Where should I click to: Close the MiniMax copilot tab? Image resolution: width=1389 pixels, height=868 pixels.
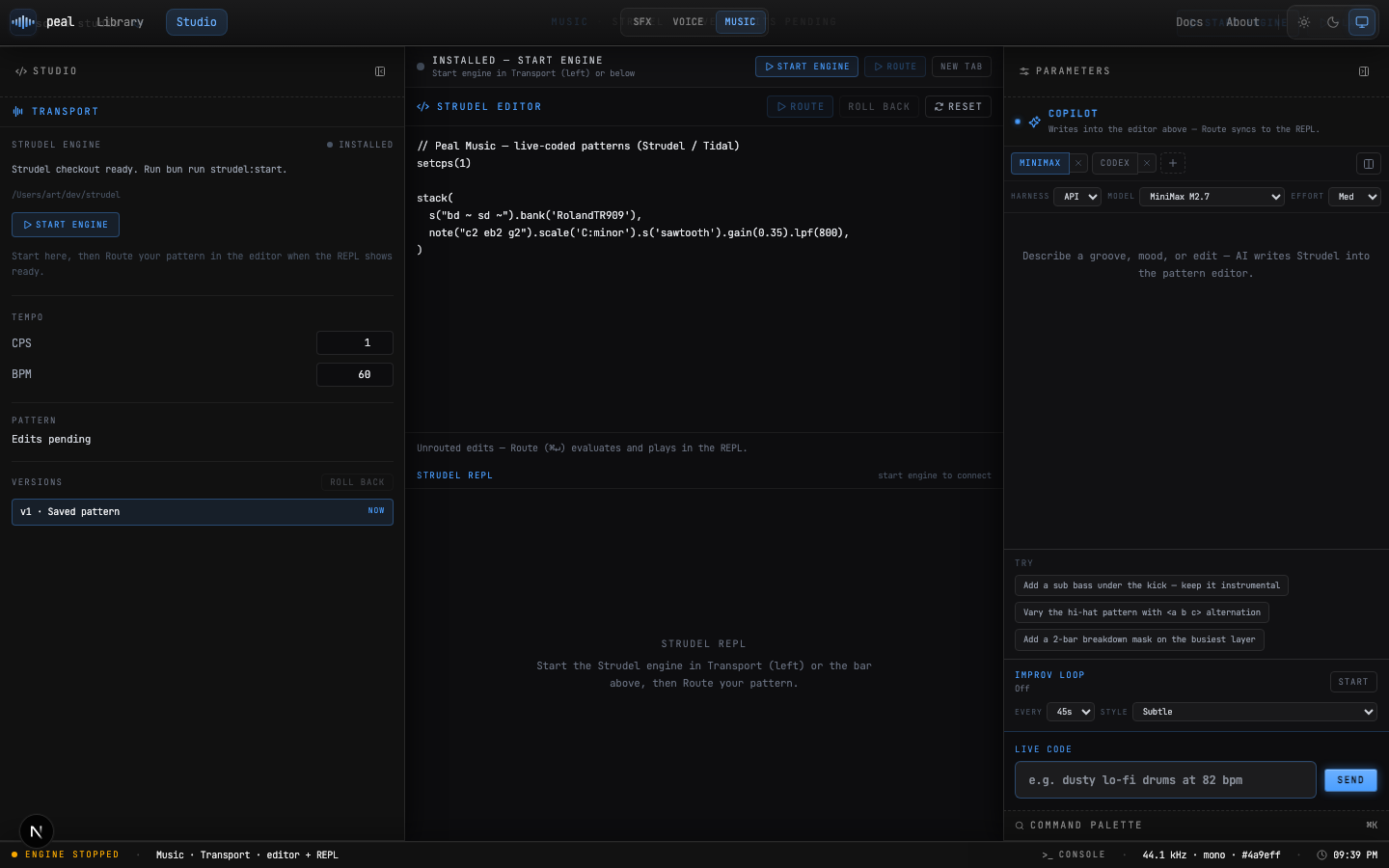(x=1078, y=163)
